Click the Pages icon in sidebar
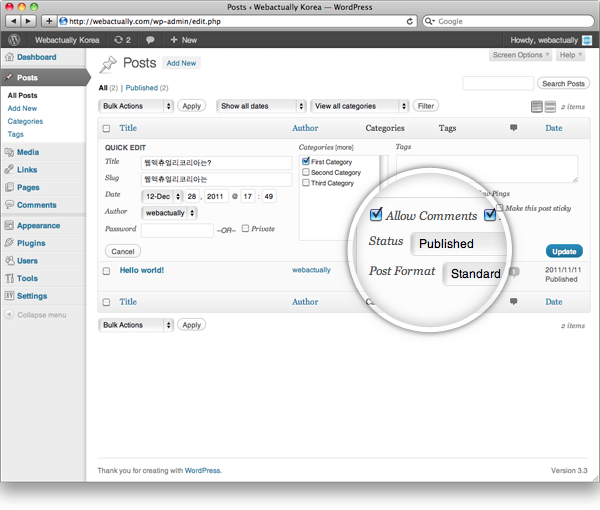 [9, 187]
